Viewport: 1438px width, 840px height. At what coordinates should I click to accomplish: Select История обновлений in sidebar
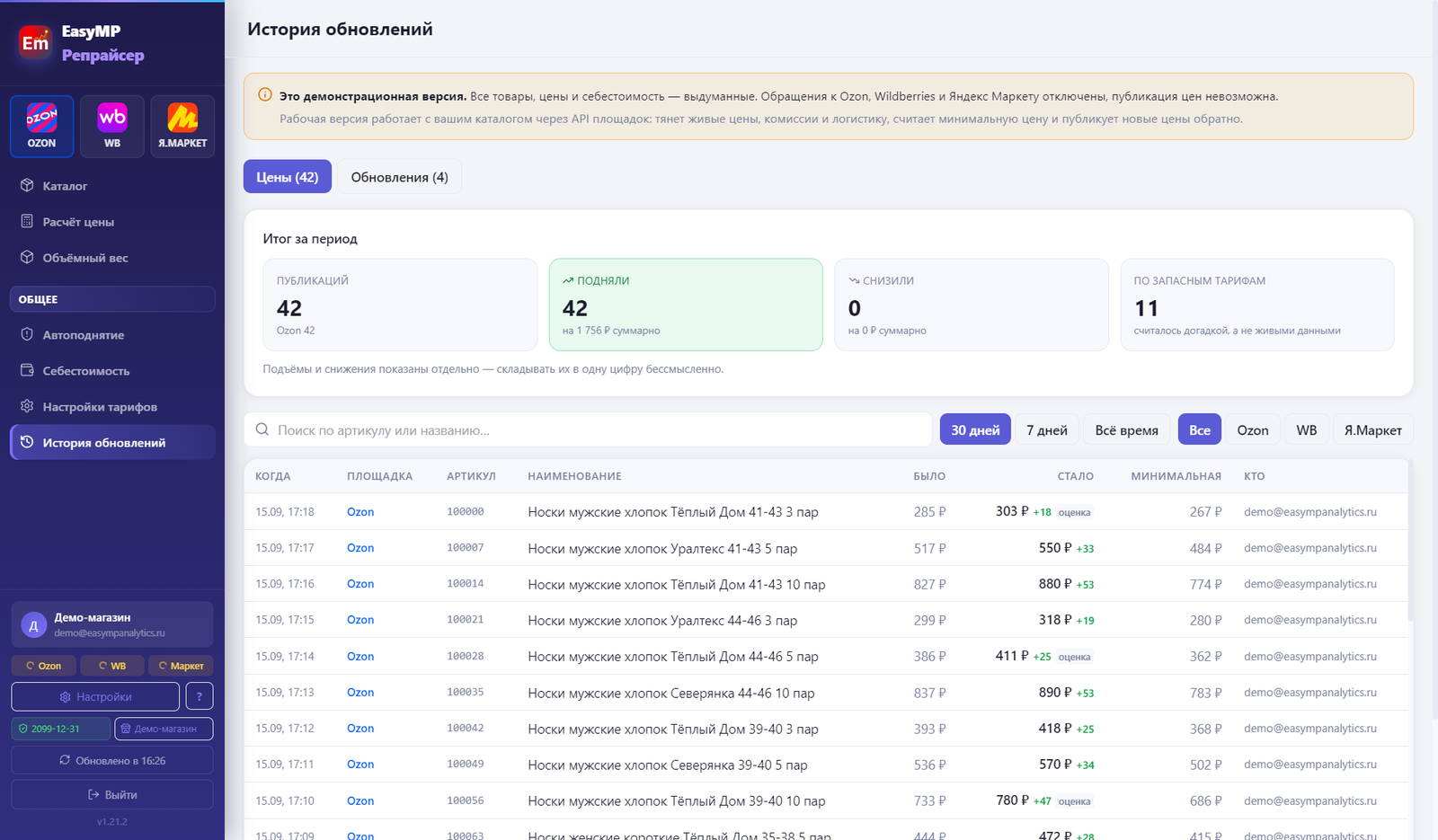coord(112,442)
